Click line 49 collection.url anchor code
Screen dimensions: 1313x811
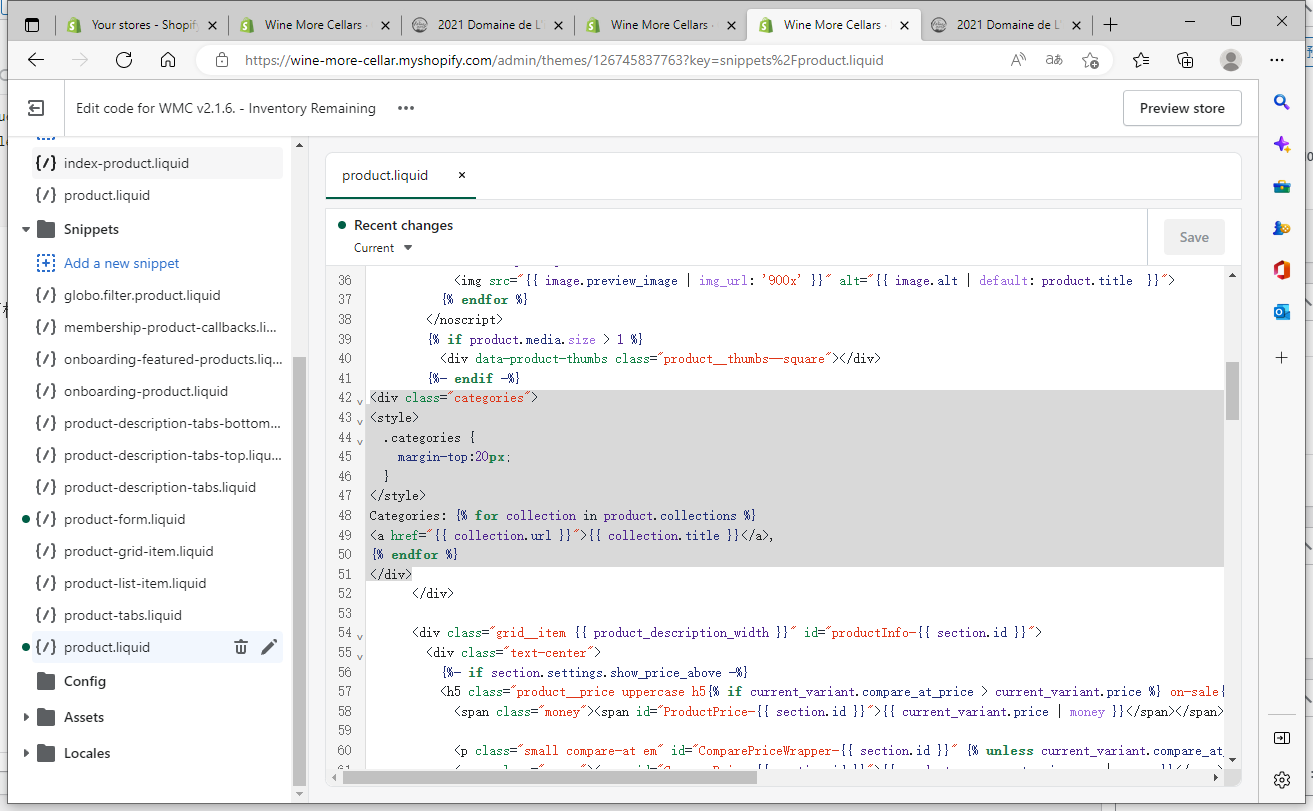click(x=571, y=535)
